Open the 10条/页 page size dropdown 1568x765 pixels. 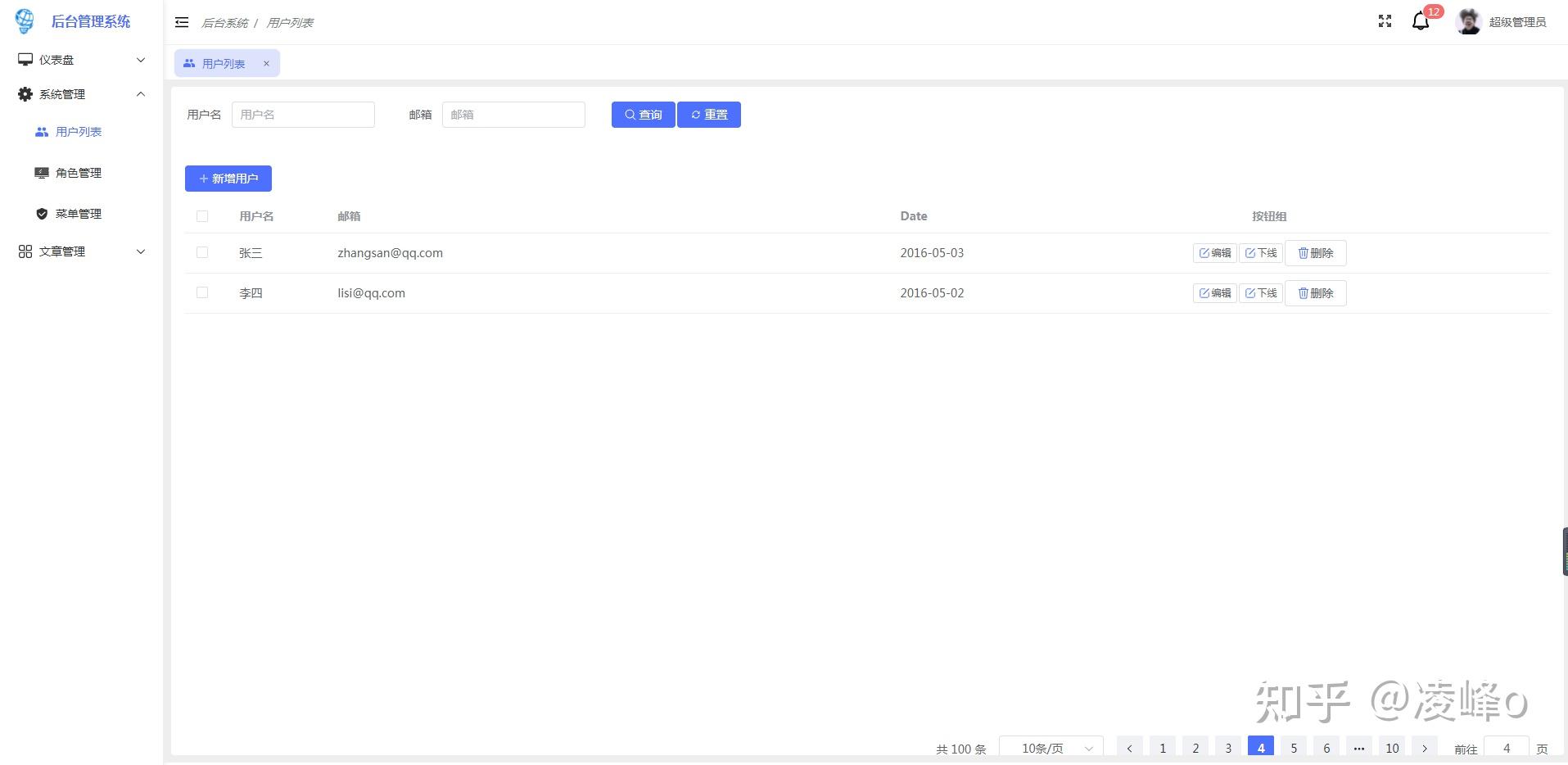1051,748
